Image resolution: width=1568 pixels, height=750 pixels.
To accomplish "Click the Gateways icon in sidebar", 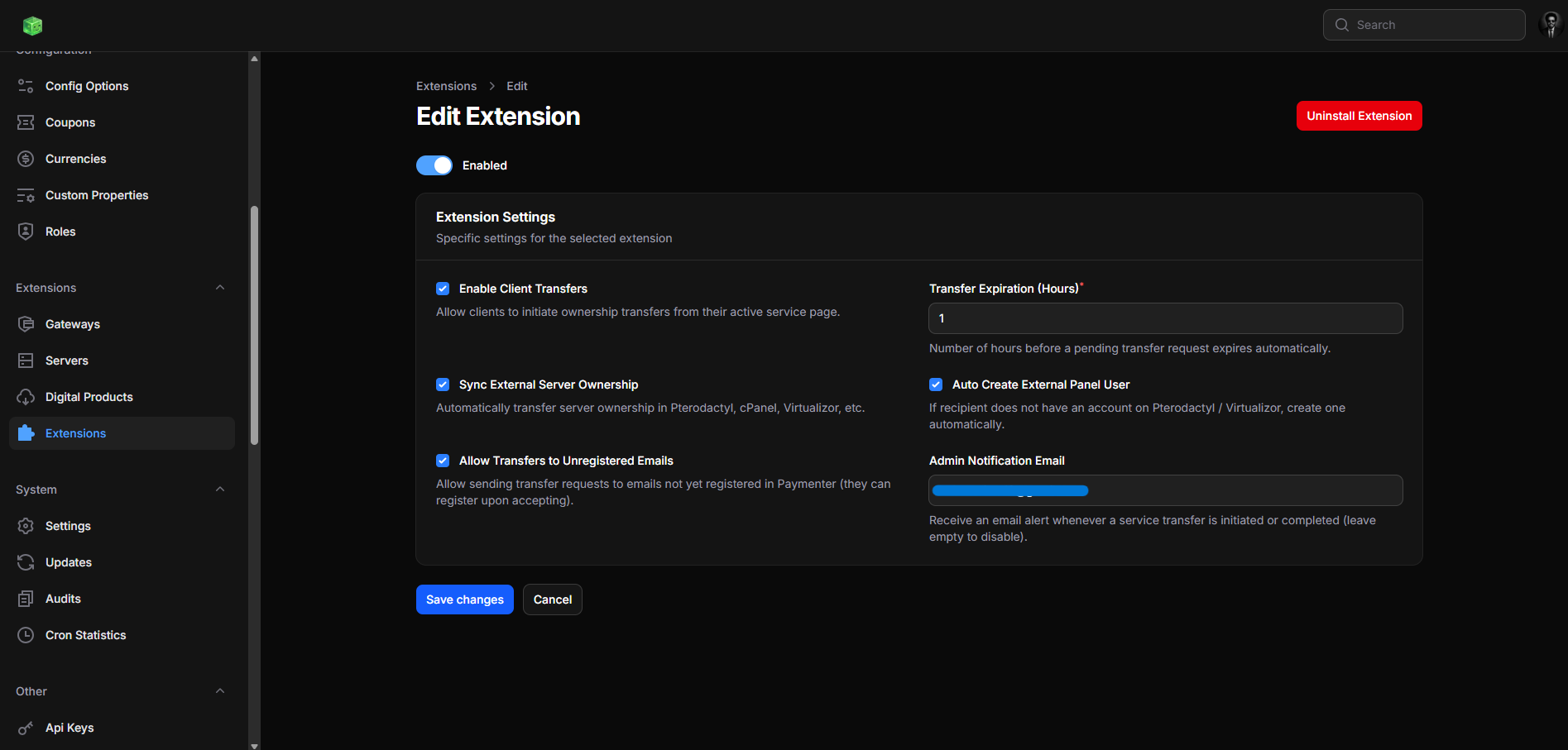I will 26,324.
